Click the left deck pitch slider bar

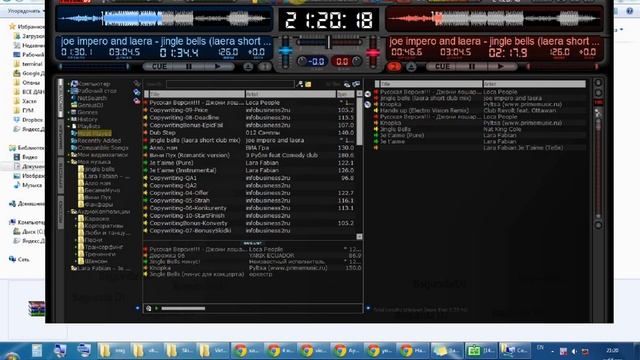point(95,67)
